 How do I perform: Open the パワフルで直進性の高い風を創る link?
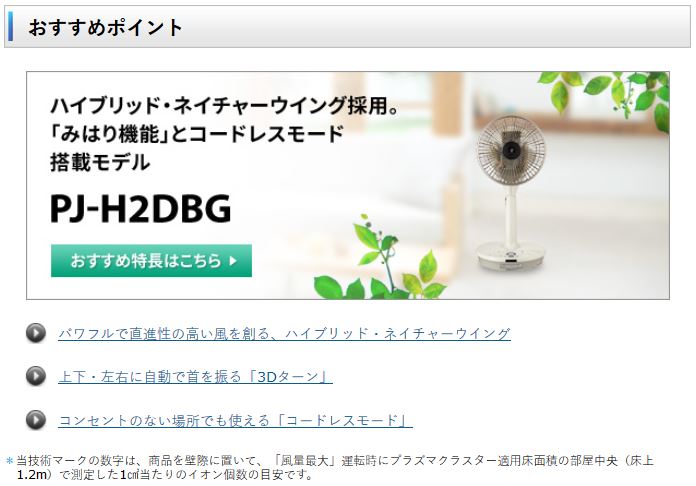[284, 333]
